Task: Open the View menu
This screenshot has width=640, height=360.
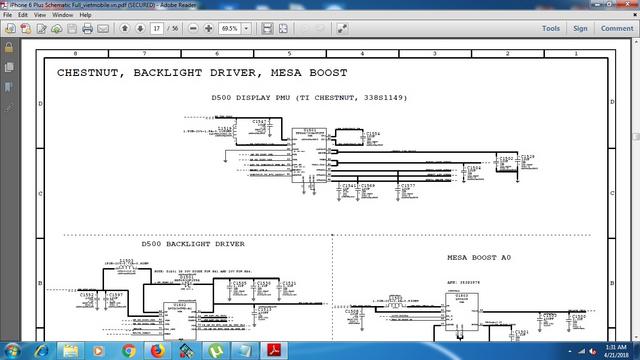Action: (x=40, y=15)
